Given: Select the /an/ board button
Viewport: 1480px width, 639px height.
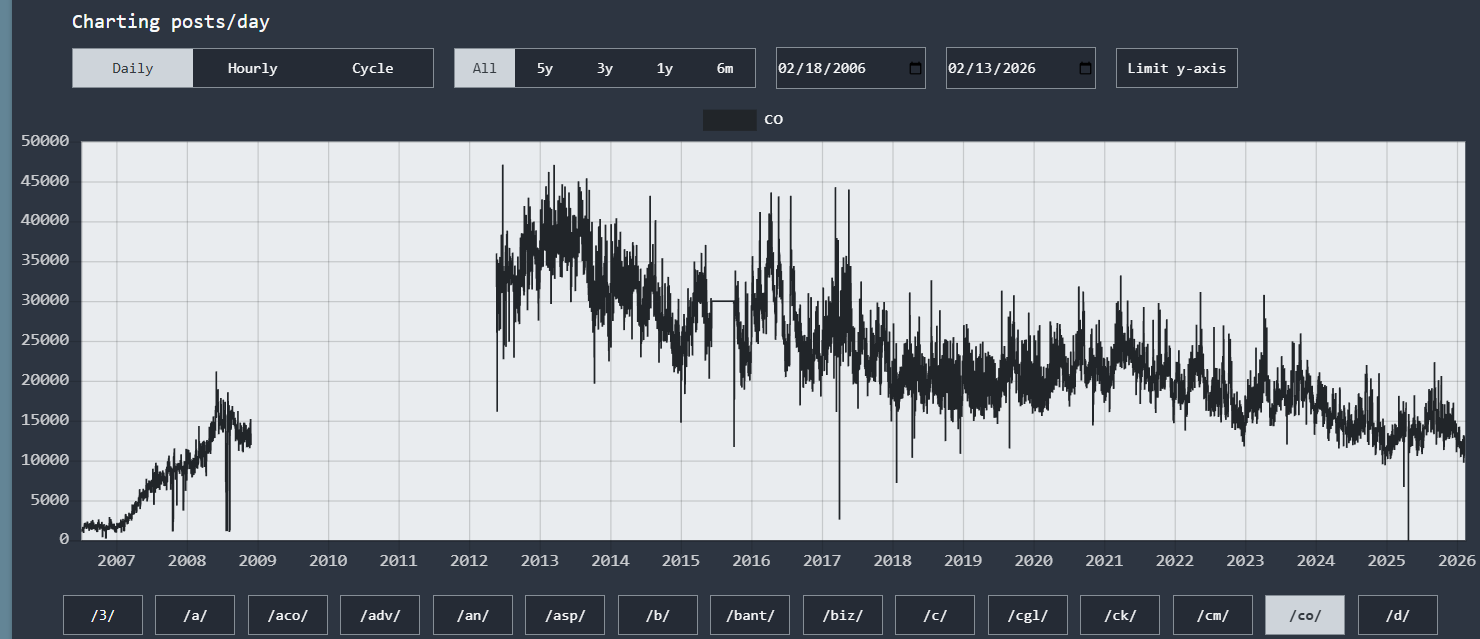Looking at the screenshot, I should pyautogui.click(x=473, y=615).
